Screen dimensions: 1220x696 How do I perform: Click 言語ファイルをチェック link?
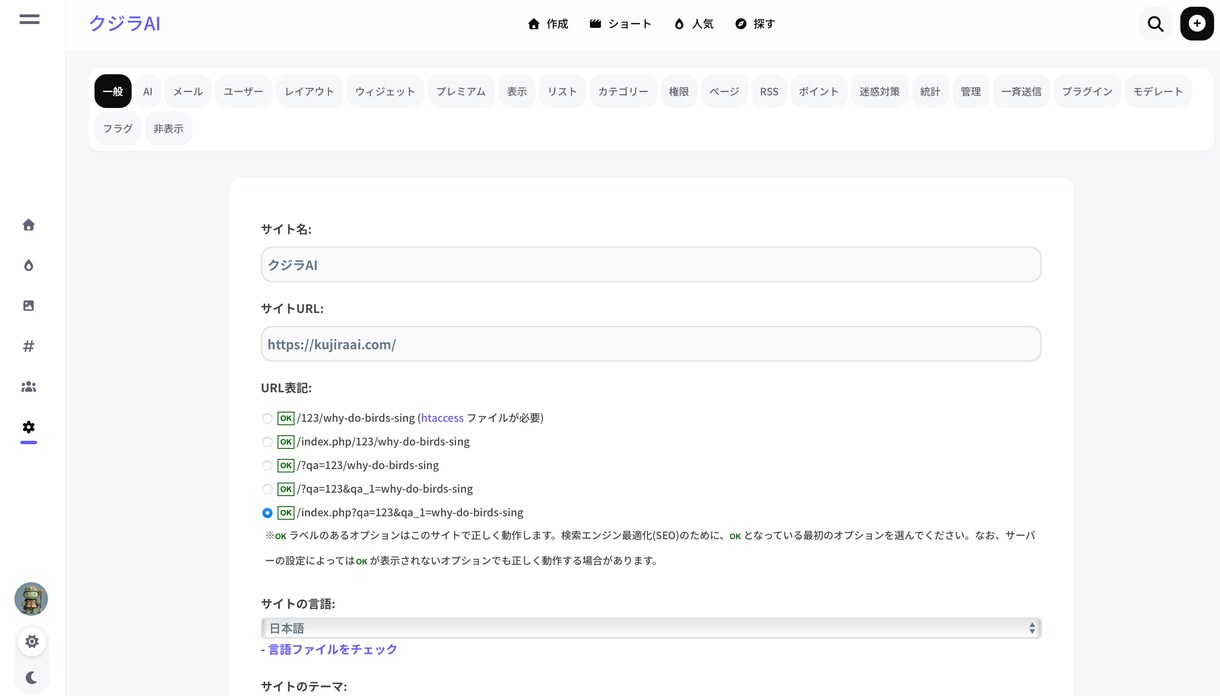pos(333,650)
